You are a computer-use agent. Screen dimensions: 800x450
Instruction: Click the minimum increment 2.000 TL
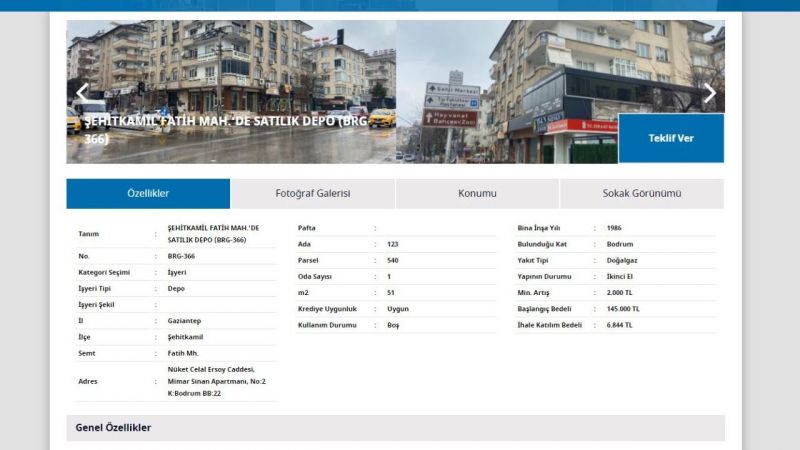pyautogui.click(x=619, y=292)
